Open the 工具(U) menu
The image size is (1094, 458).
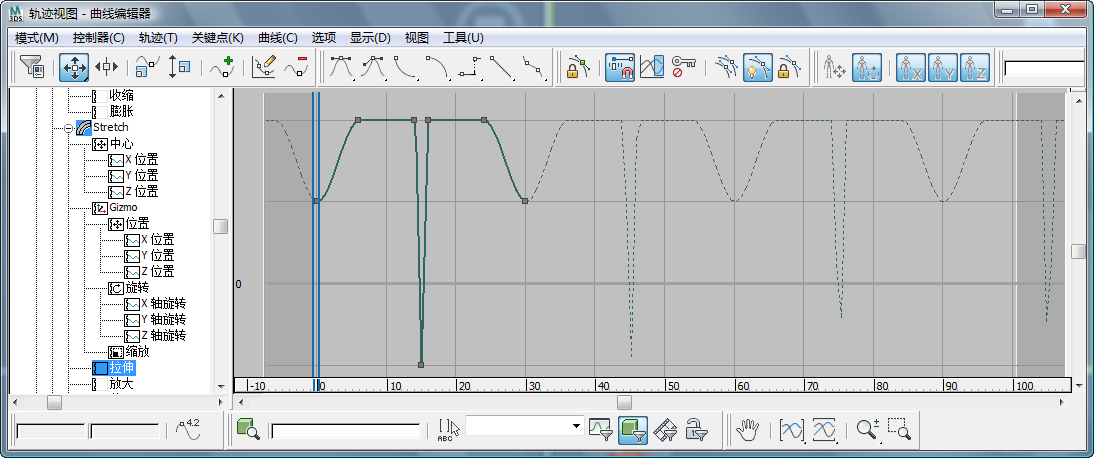click(463, 38)
